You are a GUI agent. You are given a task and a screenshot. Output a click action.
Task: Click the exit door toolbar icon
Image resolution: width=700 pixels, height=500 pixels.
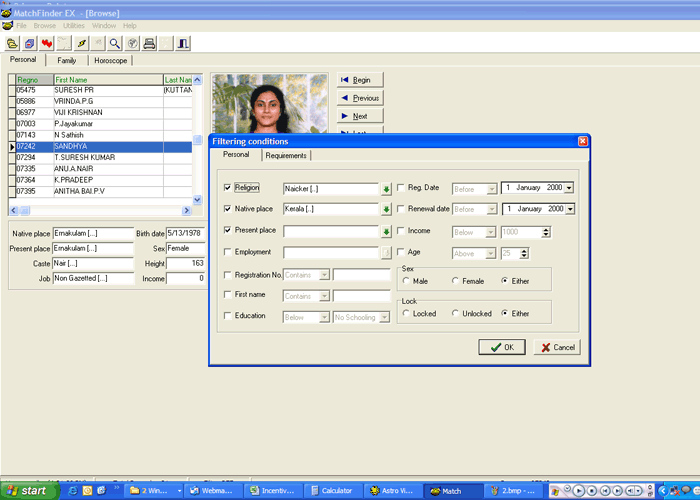(x=183, y=43)
